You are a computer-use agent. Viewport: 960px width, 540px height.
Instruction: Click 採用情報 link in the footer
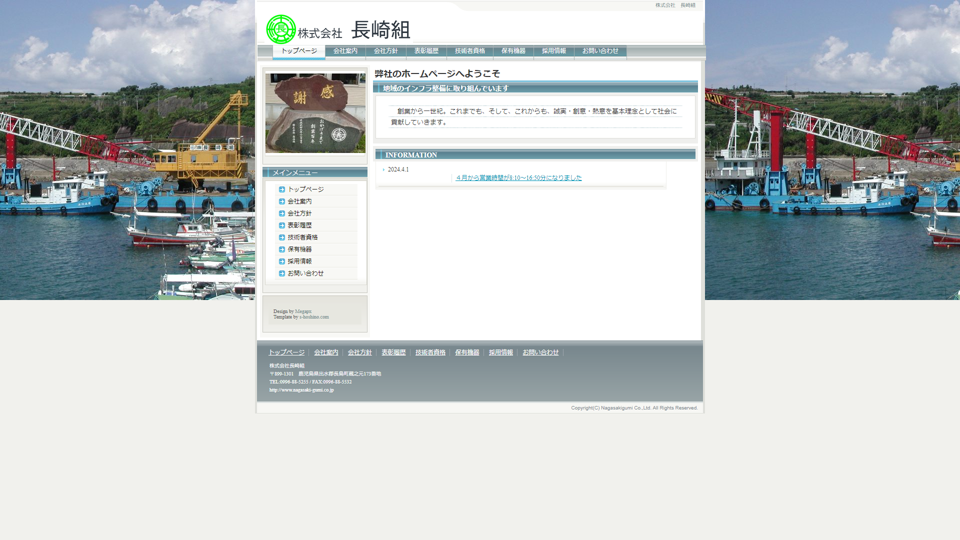500,353
